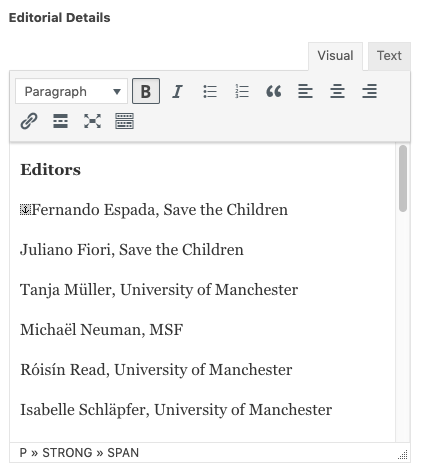Click the editor resize handle corner
Image resolution: width=422 pixels, height=470 pixels.
click(403, 455)
